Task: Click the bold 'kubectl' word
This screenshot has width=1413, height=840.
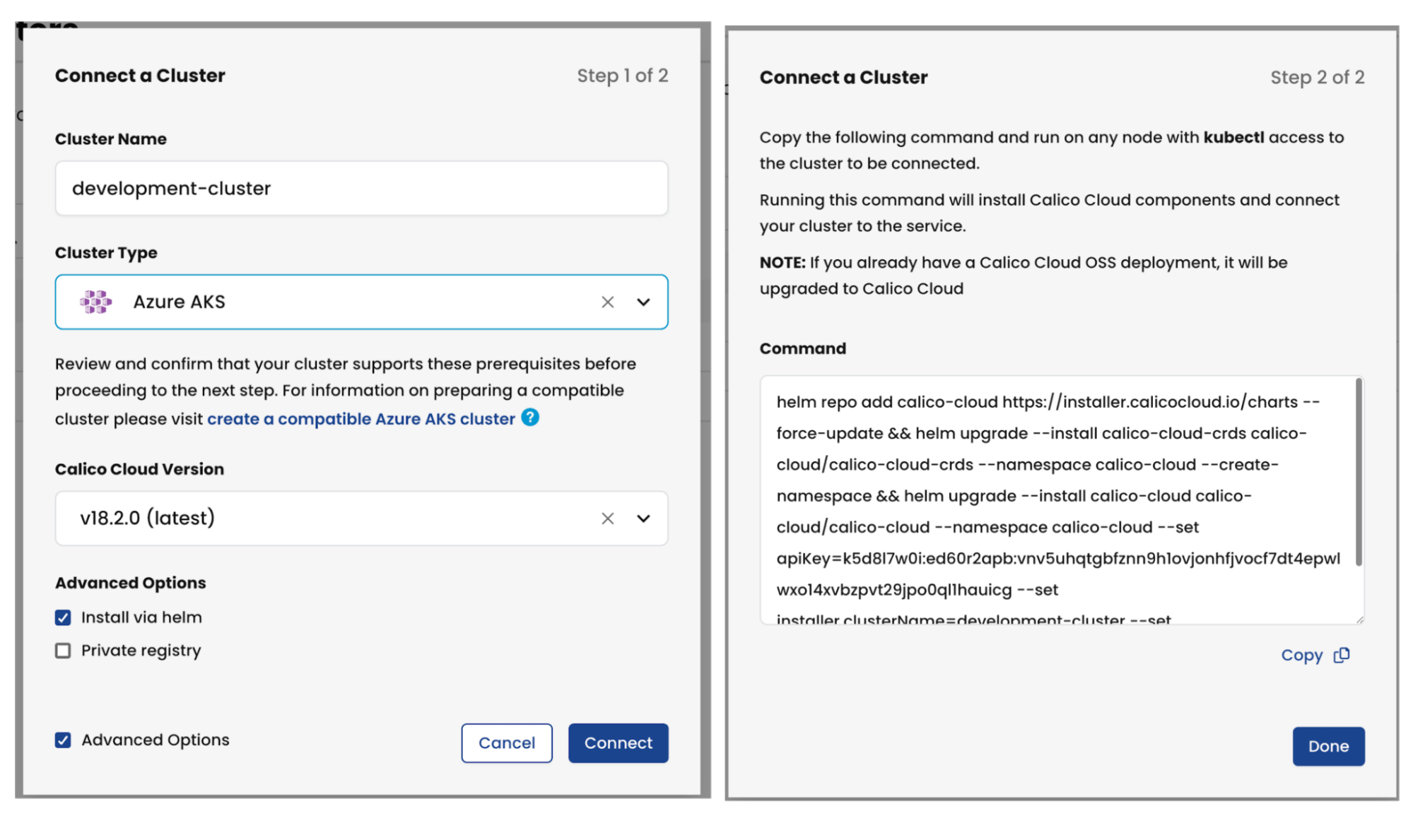Action: (x=1234, y=137)
